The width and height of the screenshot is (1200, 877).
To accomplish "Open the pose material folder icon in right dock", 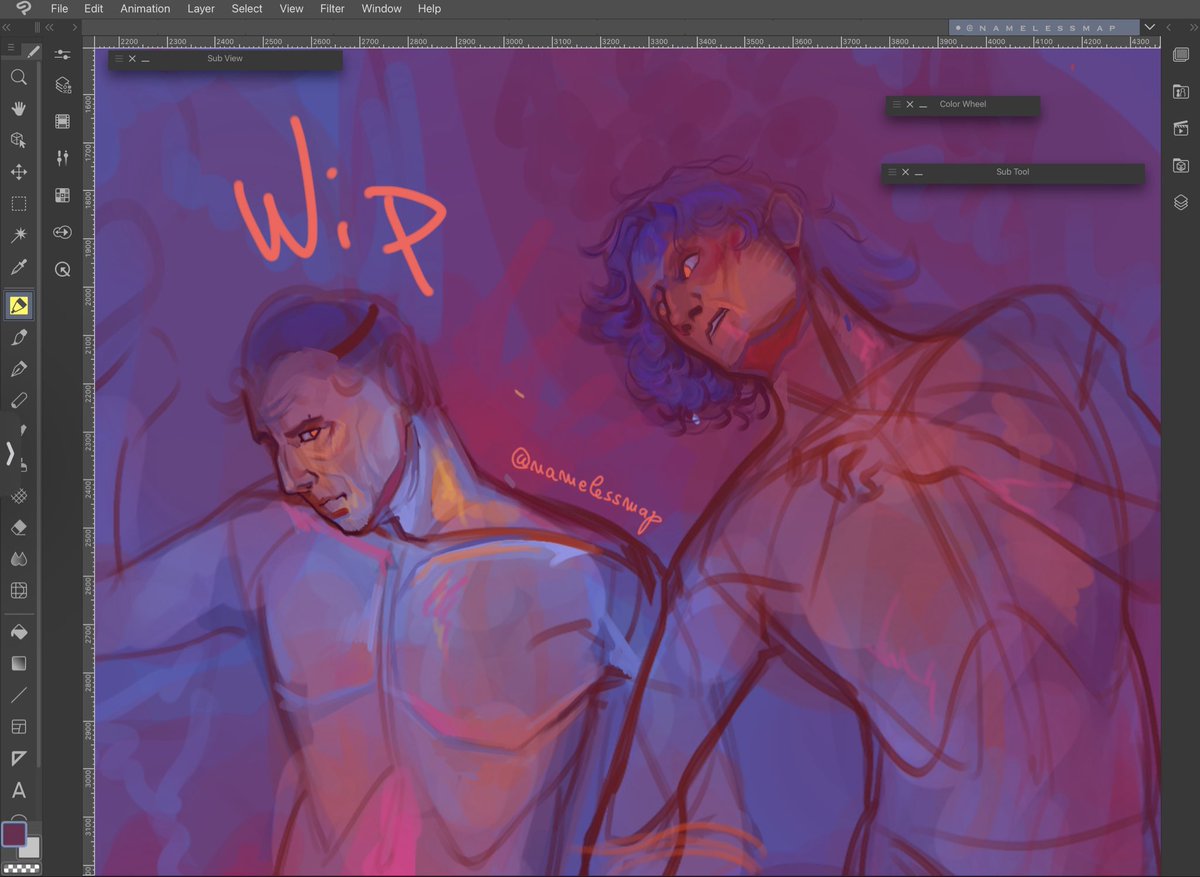I will tap(1180, 91).
